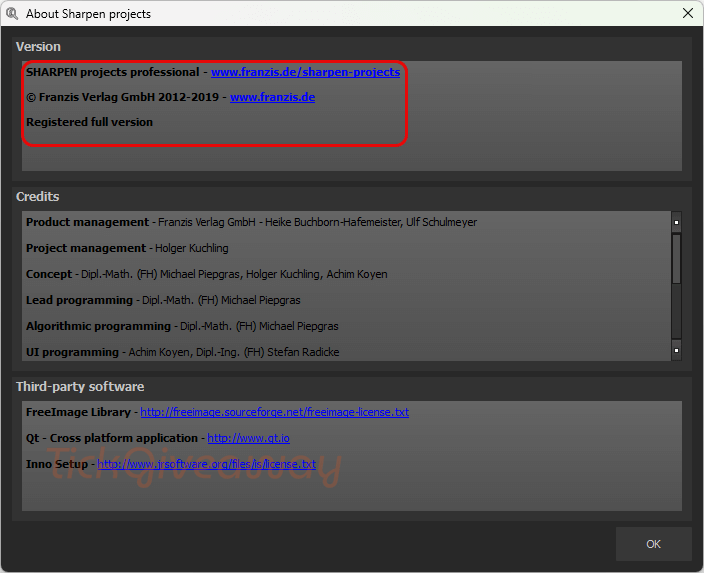Click the 'Registered full version' text

(x=89, y=122)
